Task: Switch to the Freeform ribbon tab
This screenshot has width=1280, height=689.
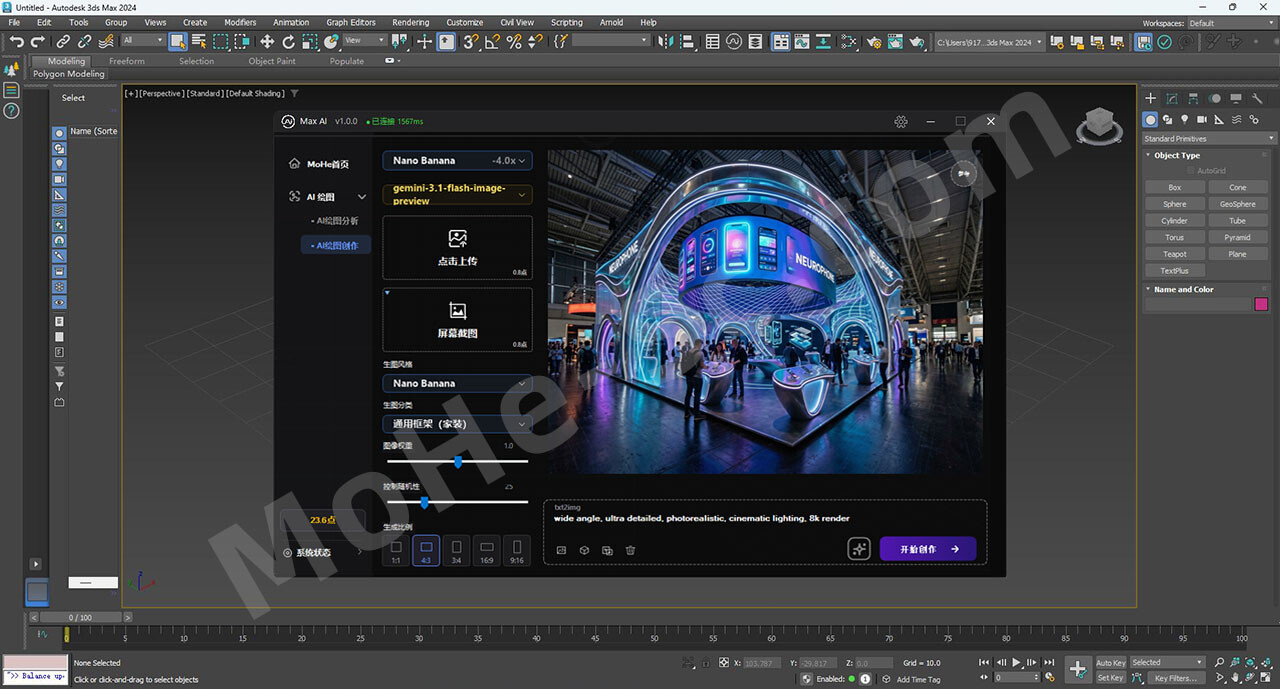Action: (x=127, y=61)
